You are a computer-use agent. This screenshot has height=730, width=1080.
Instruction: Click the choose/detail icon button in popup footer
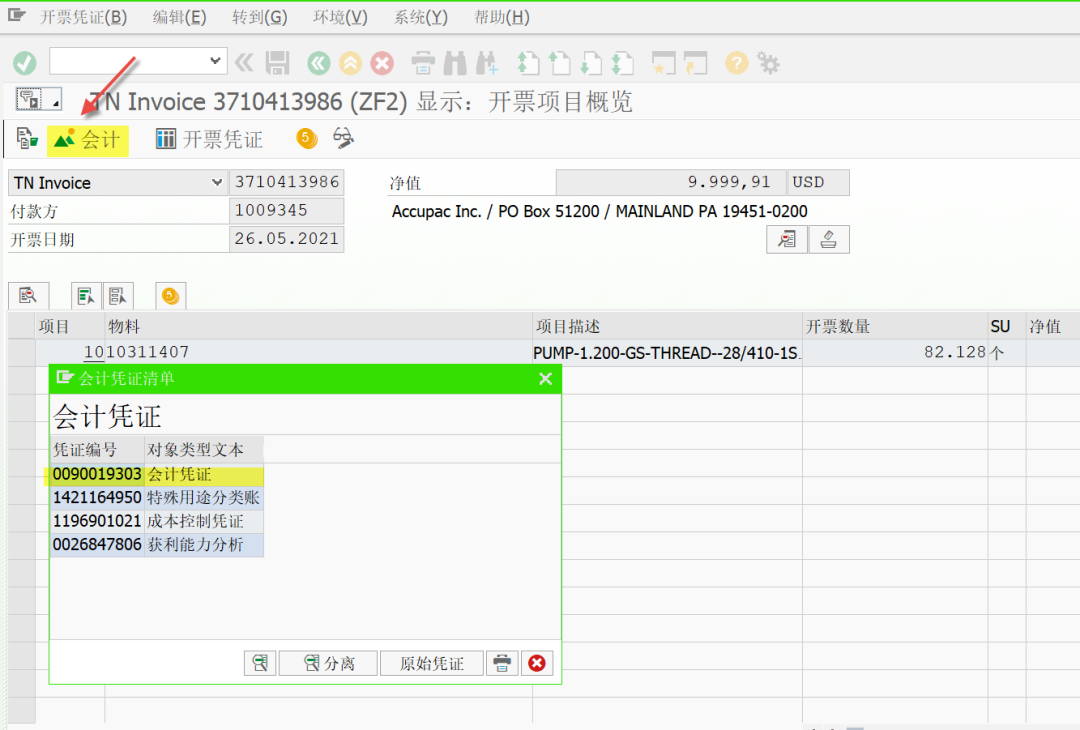pyautogui.click(x=260, y=663)
